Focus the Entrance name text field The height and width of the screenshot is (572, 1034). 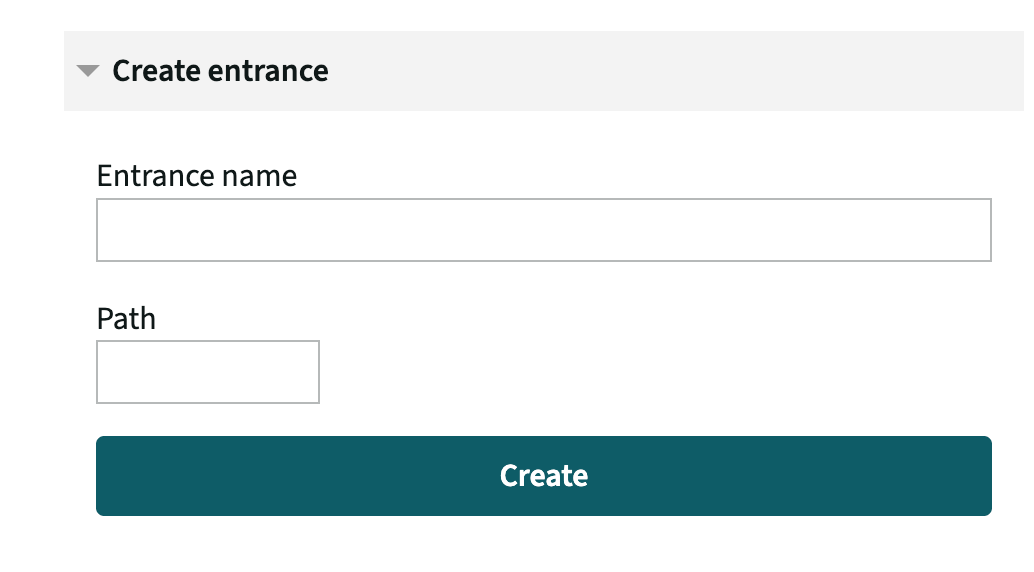pyautogui.click(x=543, y=230)
